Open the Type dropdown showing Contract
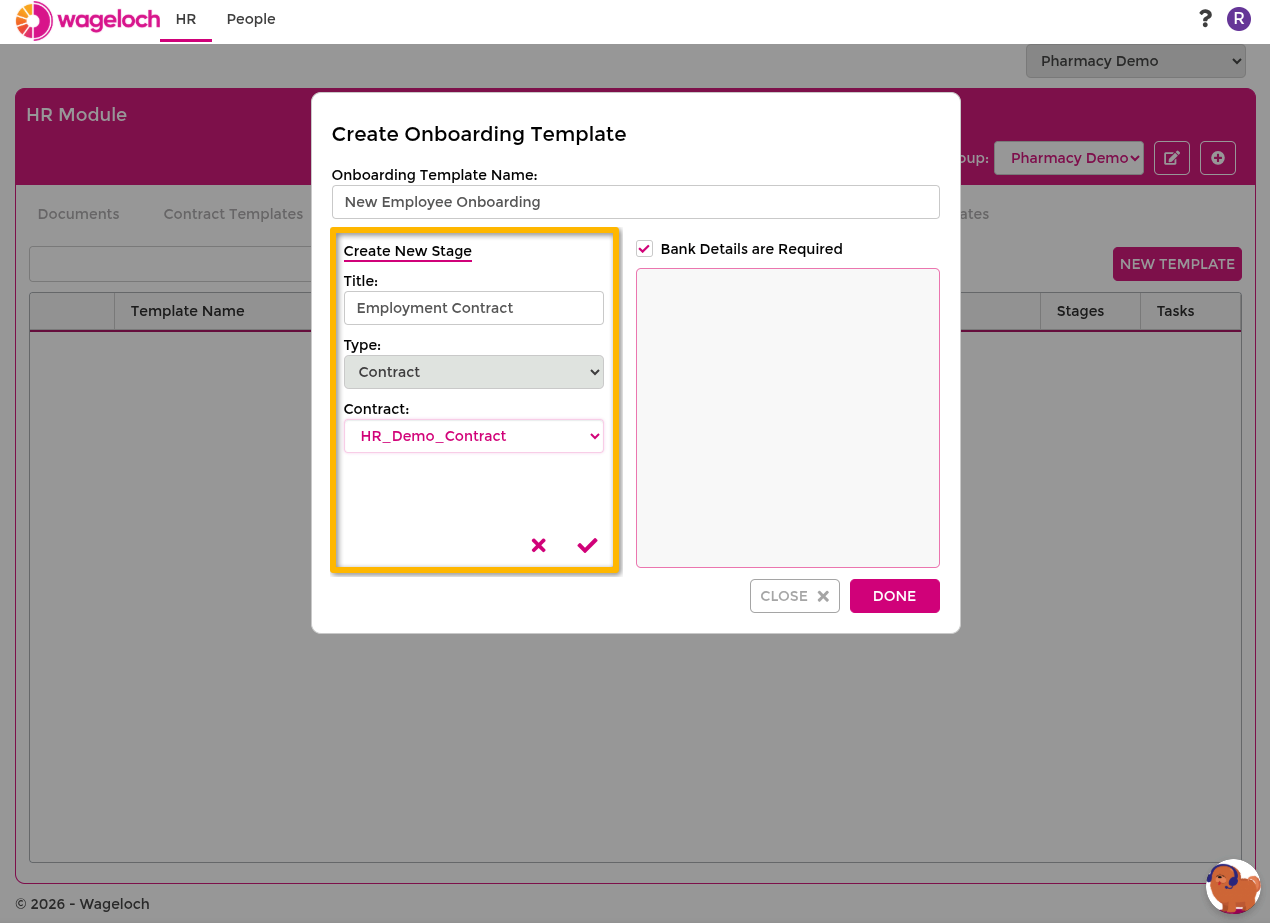 [474, 372]
